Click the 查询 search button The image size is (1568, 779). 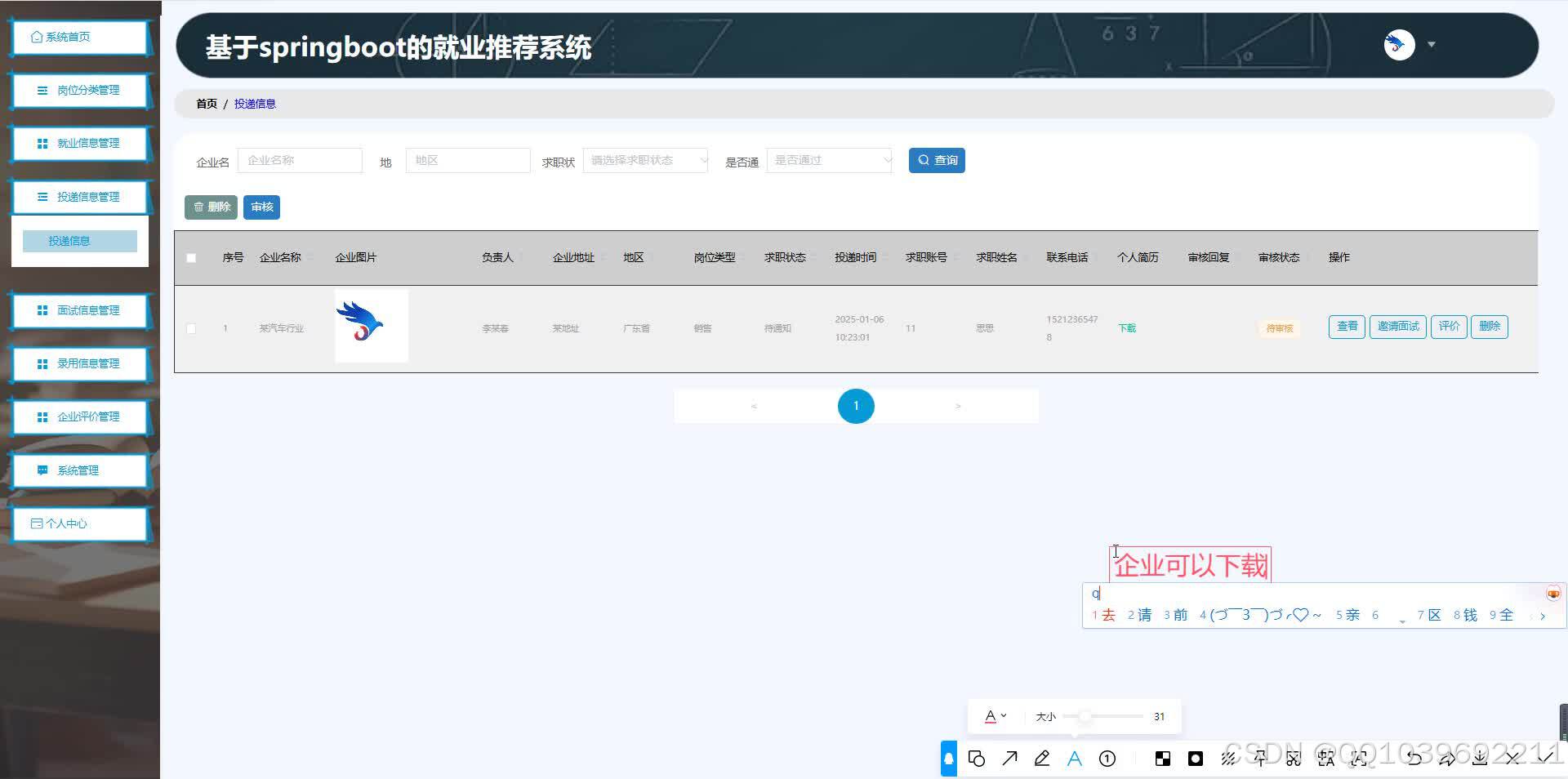[x=936, y=160]
